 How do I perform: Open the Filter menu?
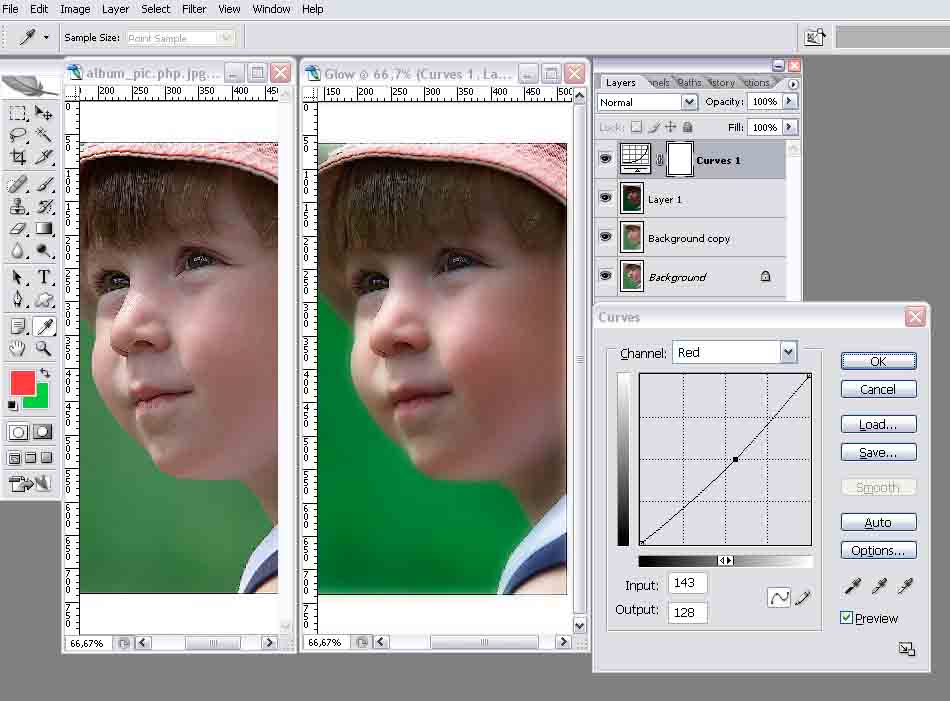click(194, 9)
